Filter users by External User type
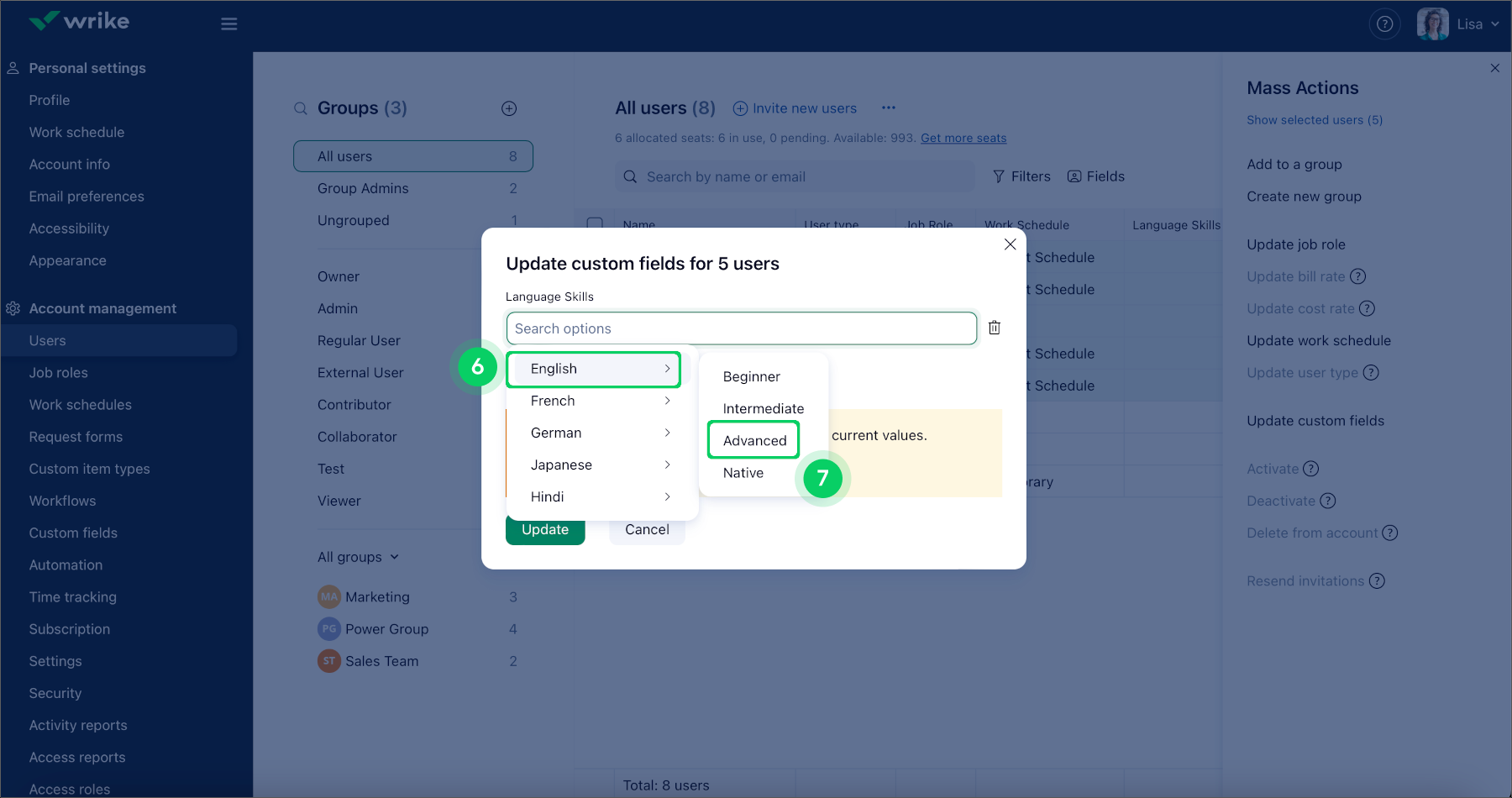The image size is (1512, 798). (x=360, y=372)
